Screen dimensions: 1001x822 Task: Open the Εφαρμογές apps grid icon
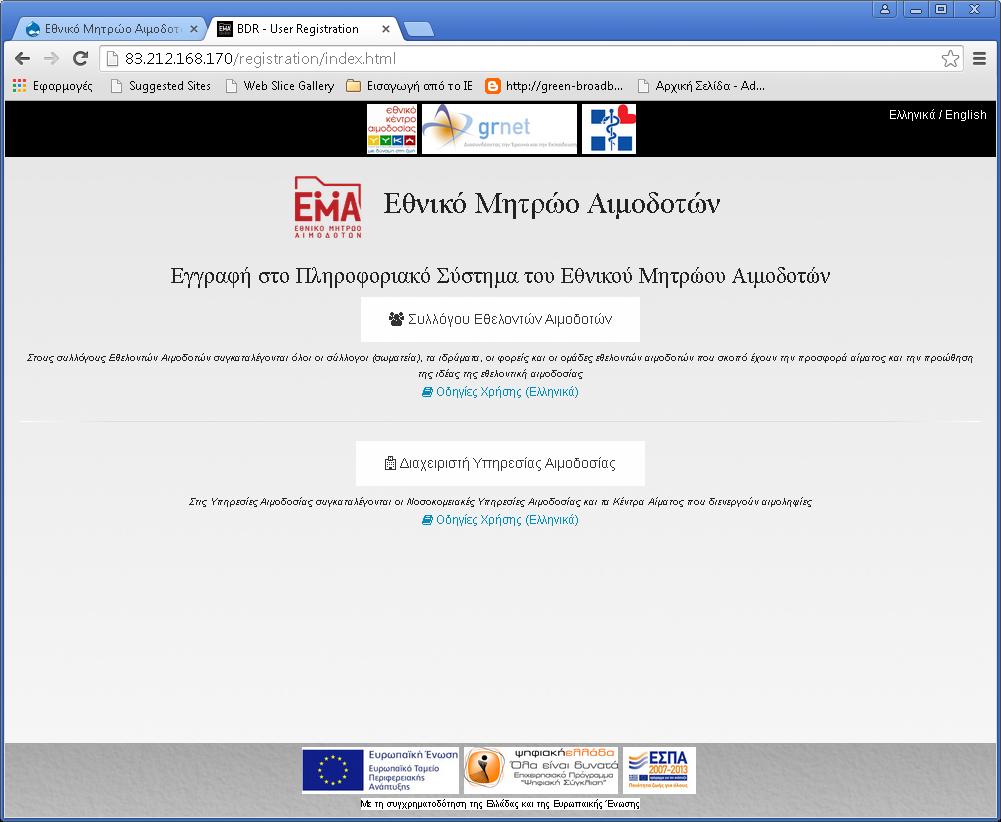pyautogui.click(x=20, y=86)
